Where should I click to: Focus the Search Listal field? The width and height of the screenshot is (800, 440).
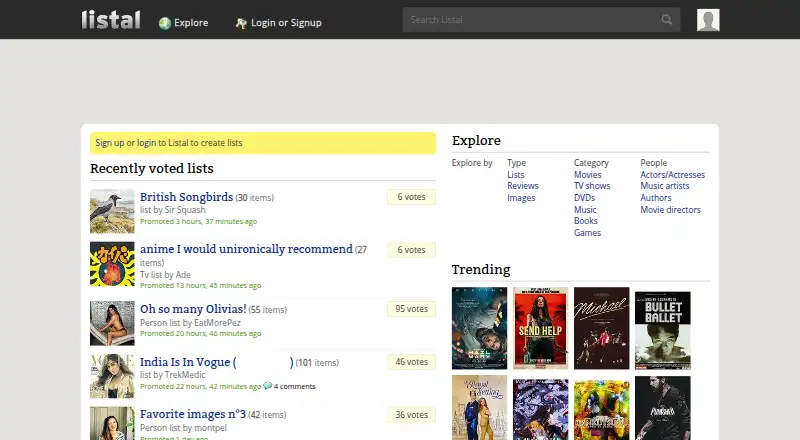[x=541, y=19]
